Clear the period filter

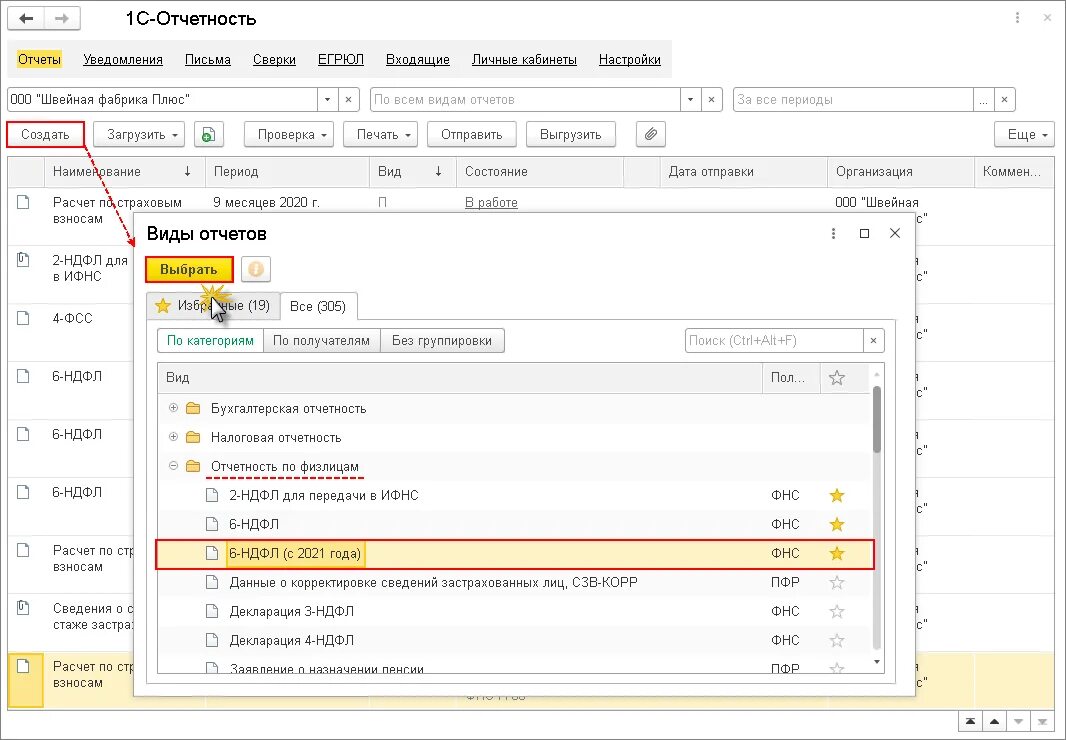[x=1004, y=99]
